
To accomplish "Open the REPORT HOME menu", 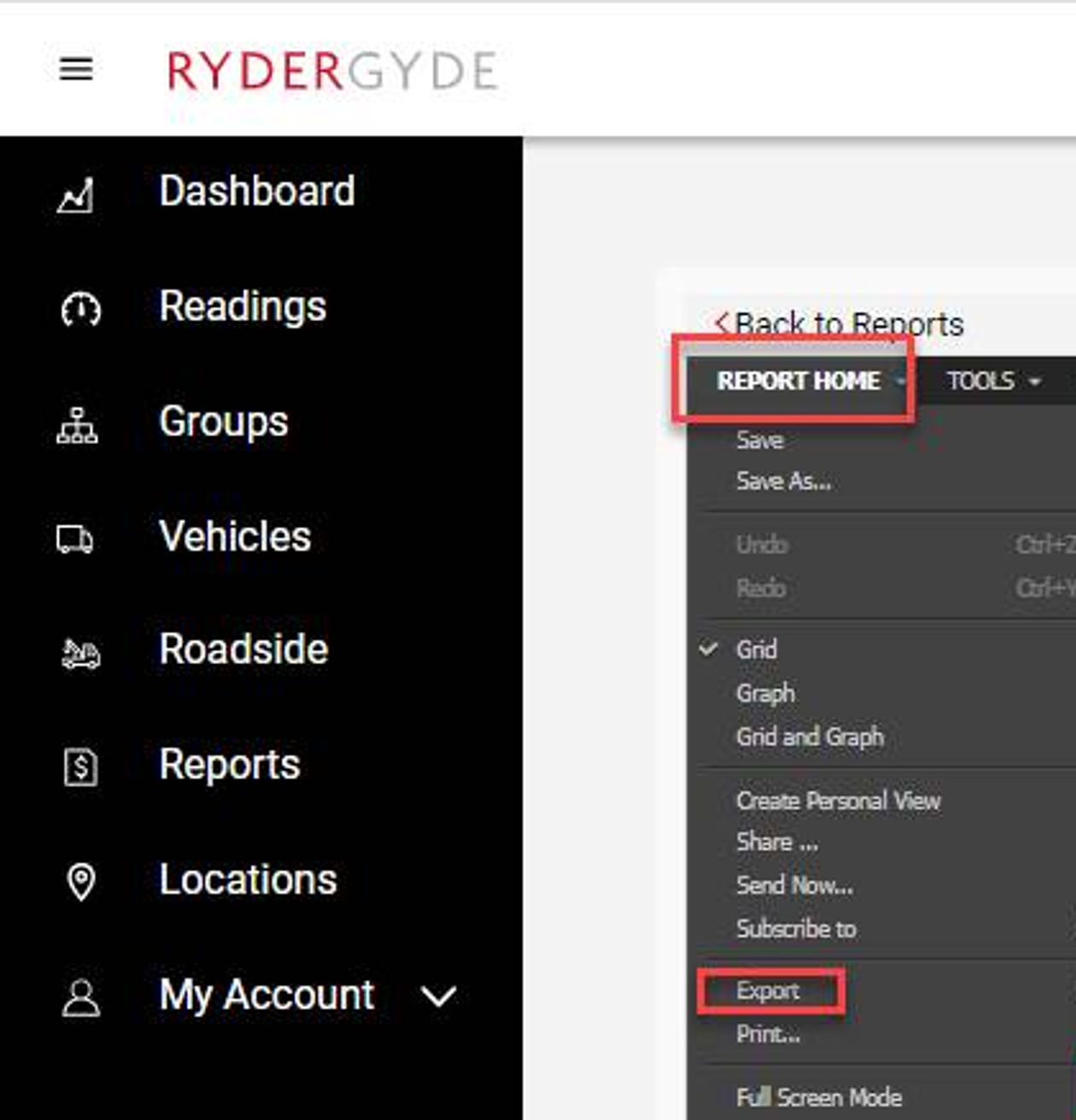I will coord(799,381).
